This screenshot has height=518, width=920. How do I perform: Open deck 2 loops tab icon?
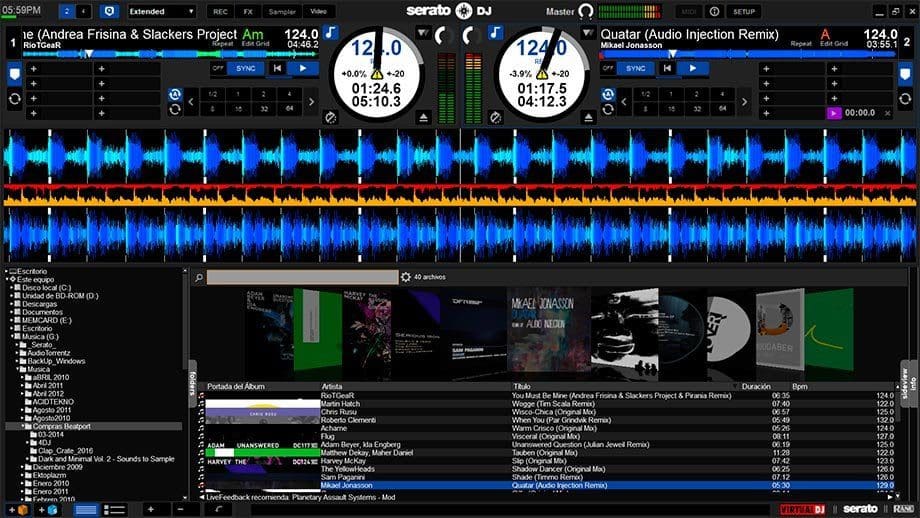[905, 99]
